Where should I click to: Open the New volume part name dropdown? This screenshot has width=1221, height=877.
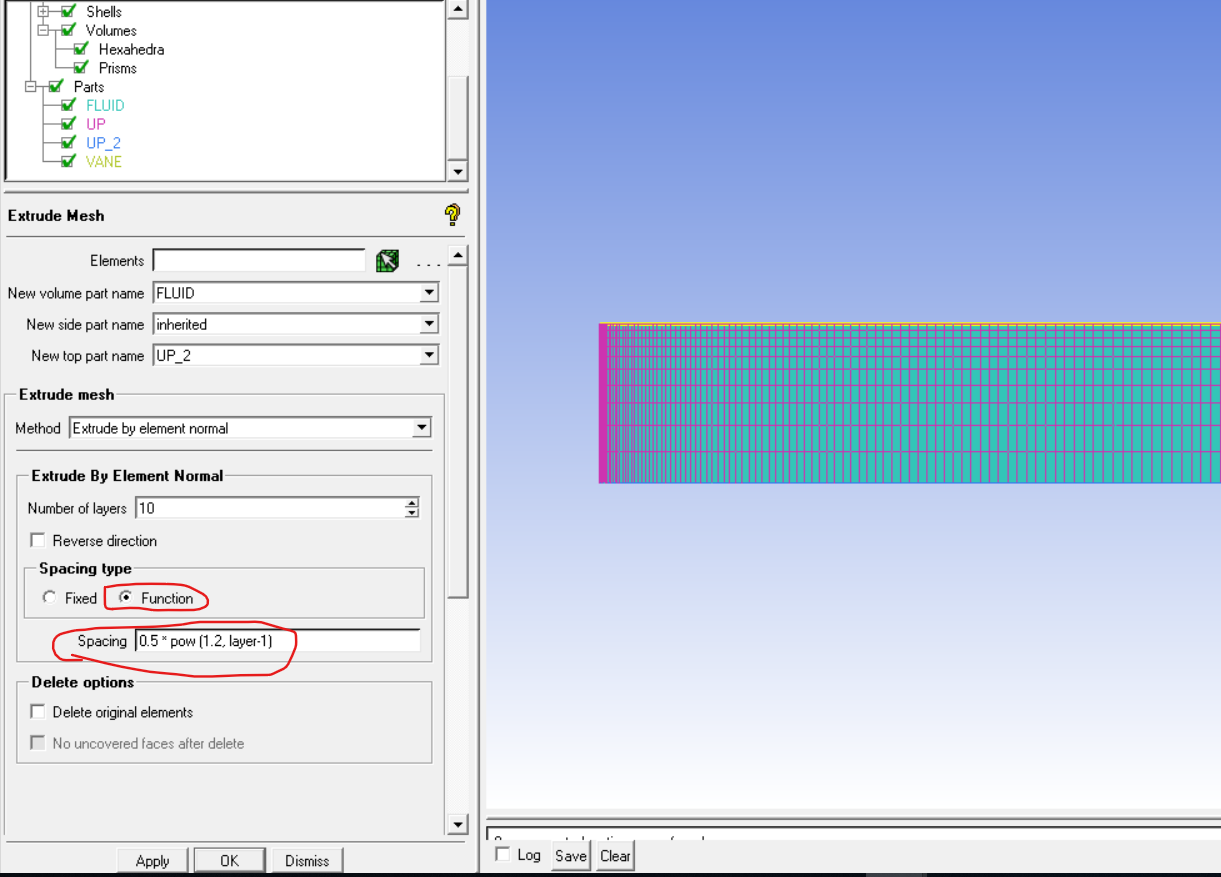(430, 292)
